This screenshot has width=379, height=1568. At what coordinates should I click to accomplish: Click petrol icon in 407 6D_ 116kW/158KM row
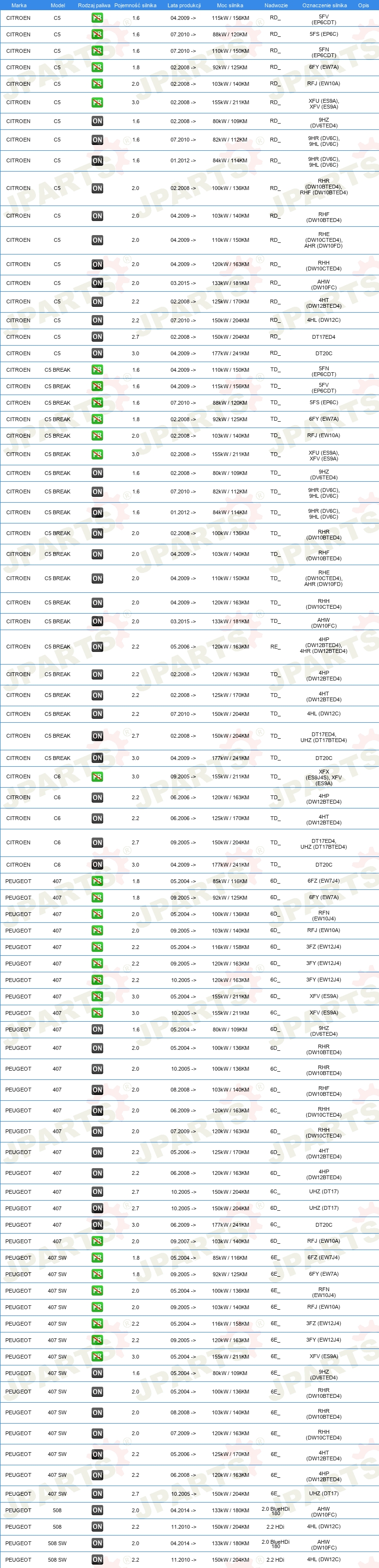pos(97,947)
